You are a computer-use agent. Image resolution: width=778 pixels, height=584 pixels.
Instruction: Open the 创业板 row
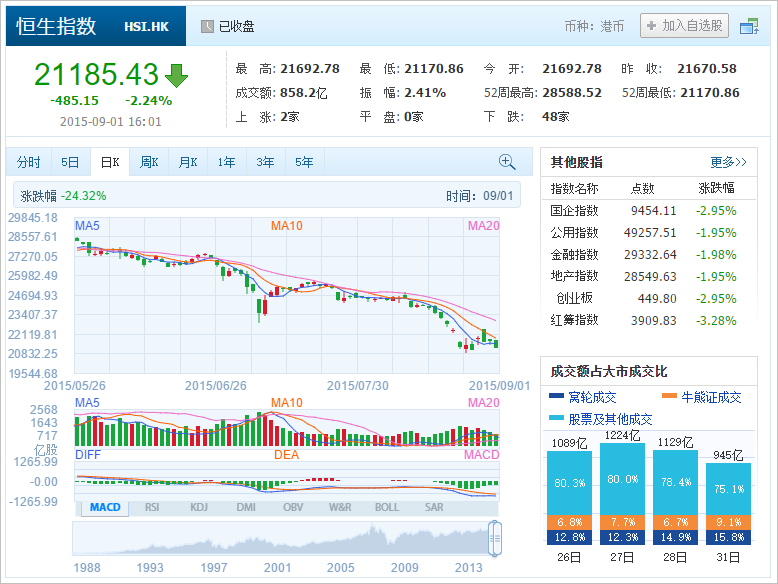[x=649, y=298]
